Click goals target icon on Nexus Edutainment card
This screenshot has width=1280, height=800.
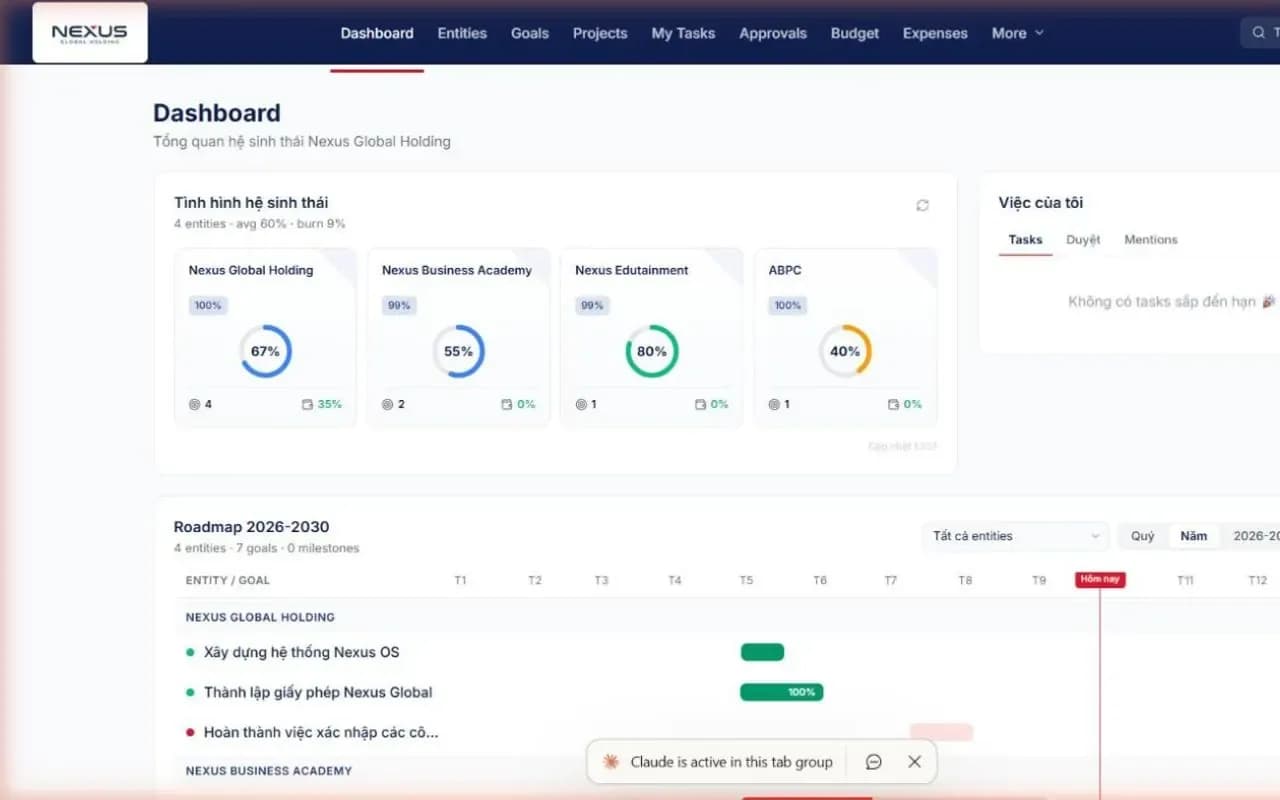coord(581,404)
